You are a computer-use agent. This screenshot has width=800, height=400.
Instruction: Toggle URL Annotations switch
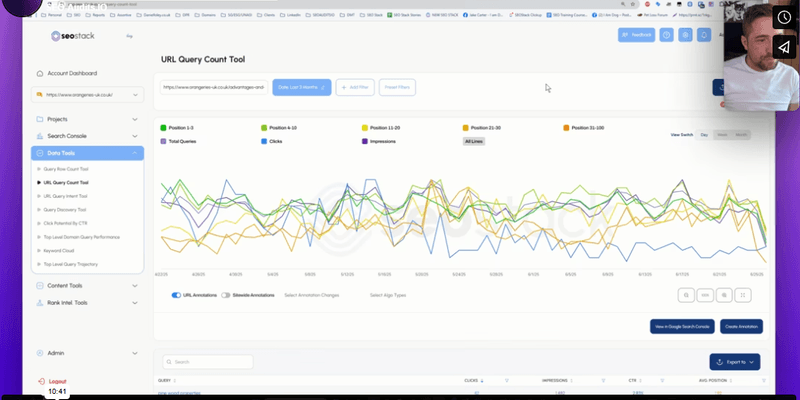pos(176,295)
